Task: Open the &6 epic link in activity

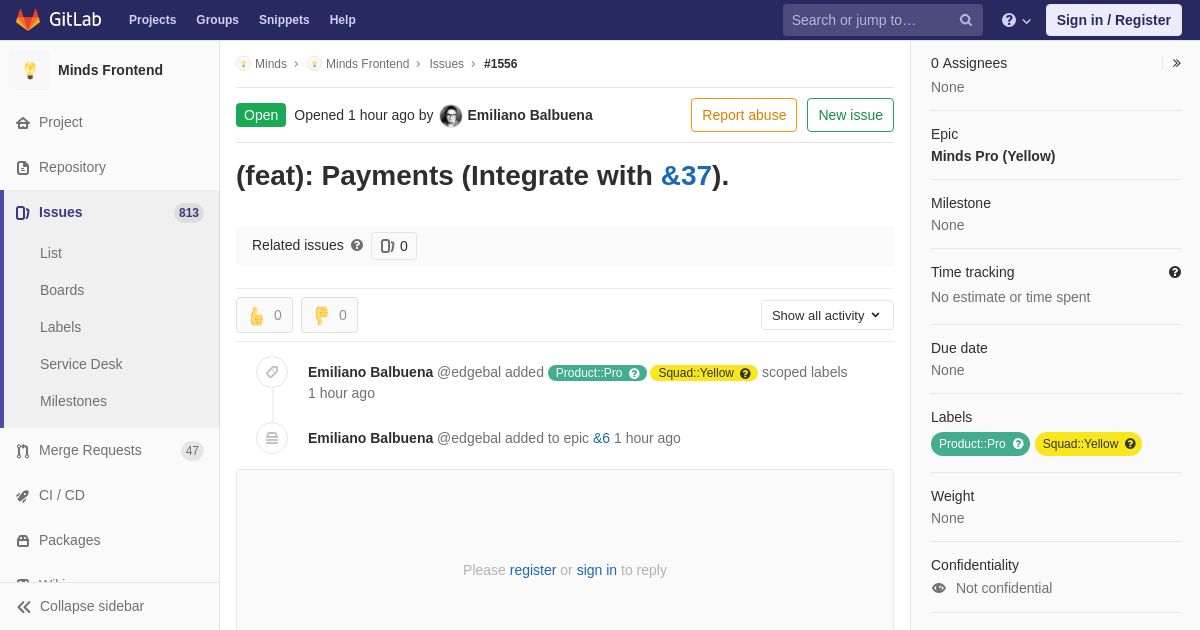Action: [601, 438]
